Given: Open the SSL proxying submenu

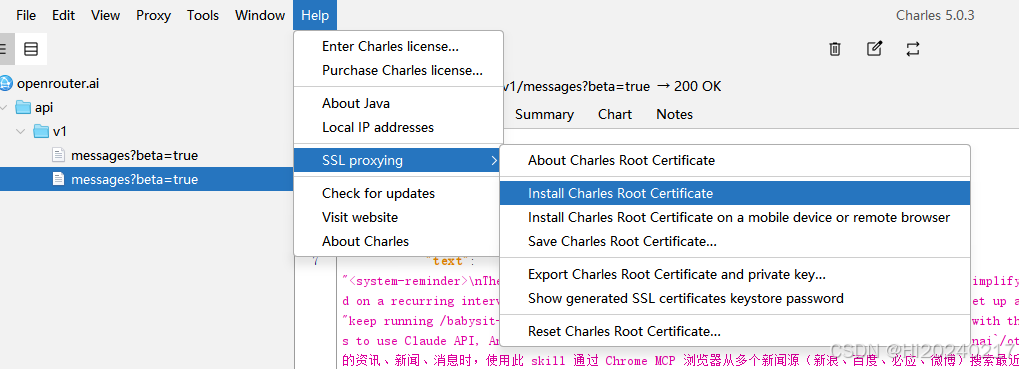Looking at the screenshot, I should click(398, 160).
